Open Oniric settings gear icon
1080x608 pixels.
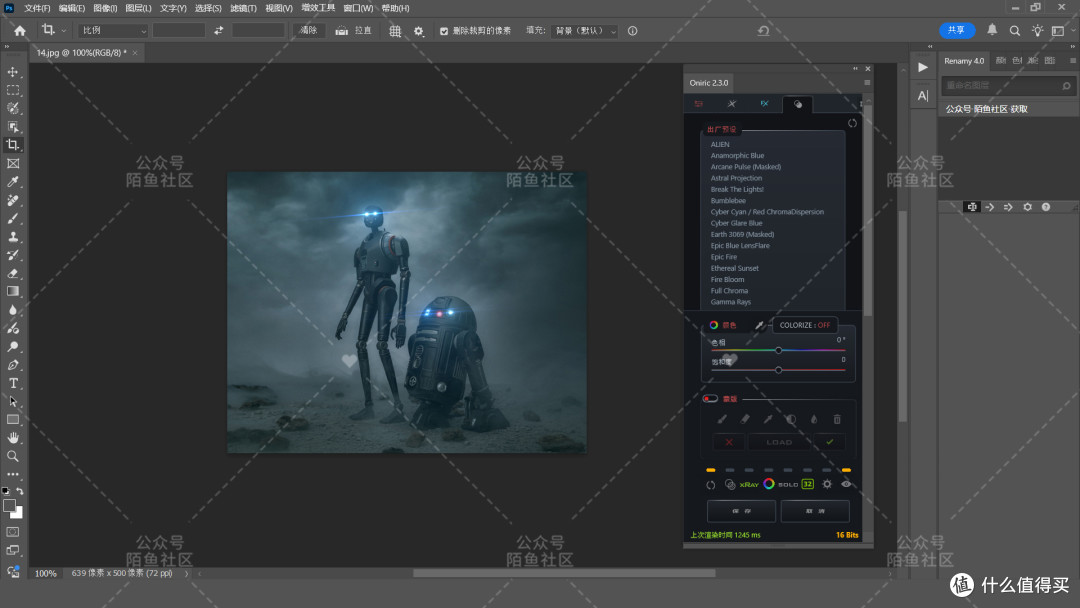click(x=827, y=484)
